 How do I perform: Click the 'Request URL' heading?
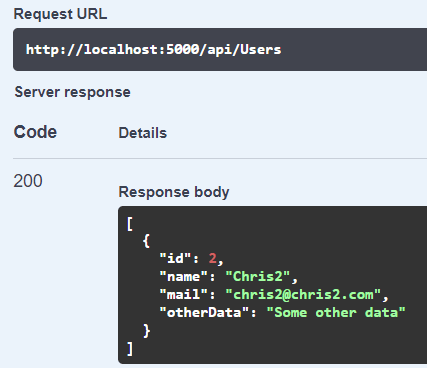[x=60, y=14]
